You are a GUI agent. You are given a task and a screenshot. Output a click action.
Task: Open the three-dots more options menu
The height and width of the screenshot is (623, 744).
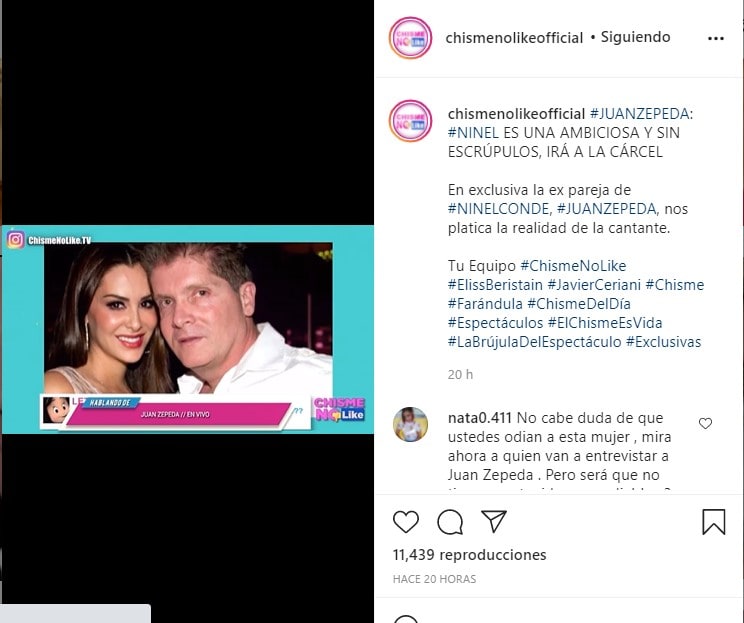coord(716,38)
